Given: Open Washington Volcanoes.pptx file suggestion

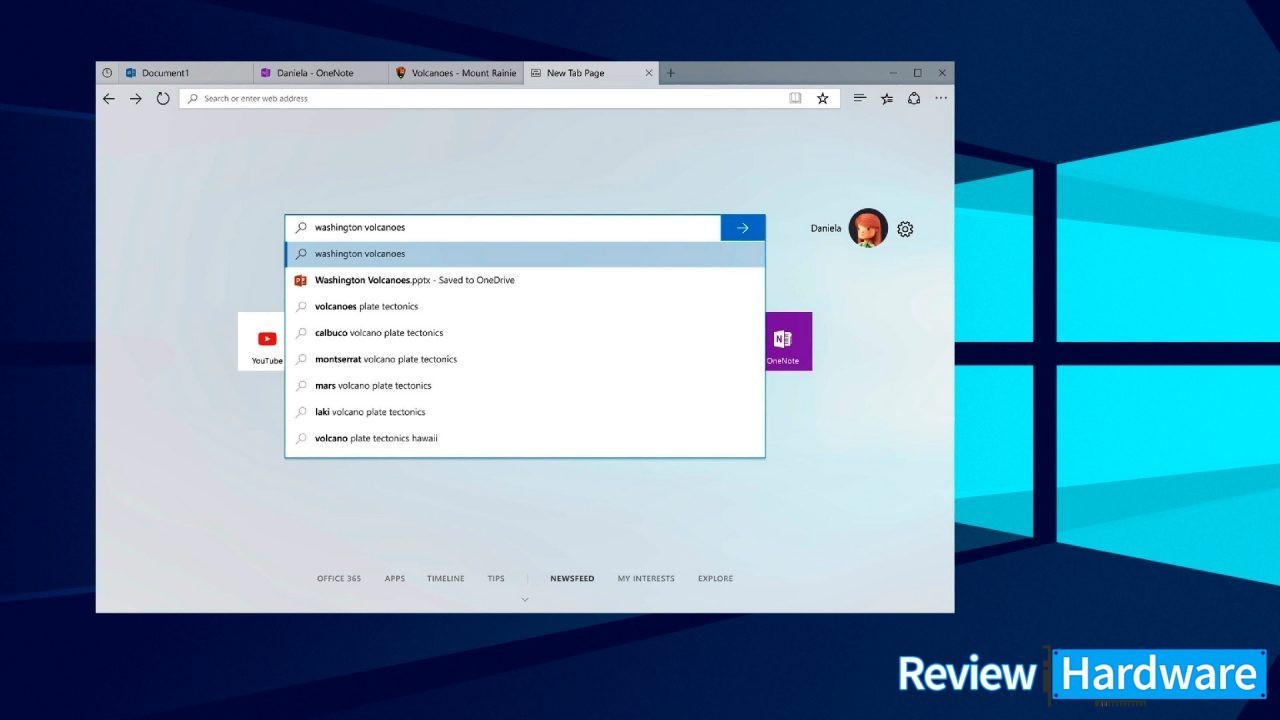Looking at the screenshot, I should [x=525, y=280].
